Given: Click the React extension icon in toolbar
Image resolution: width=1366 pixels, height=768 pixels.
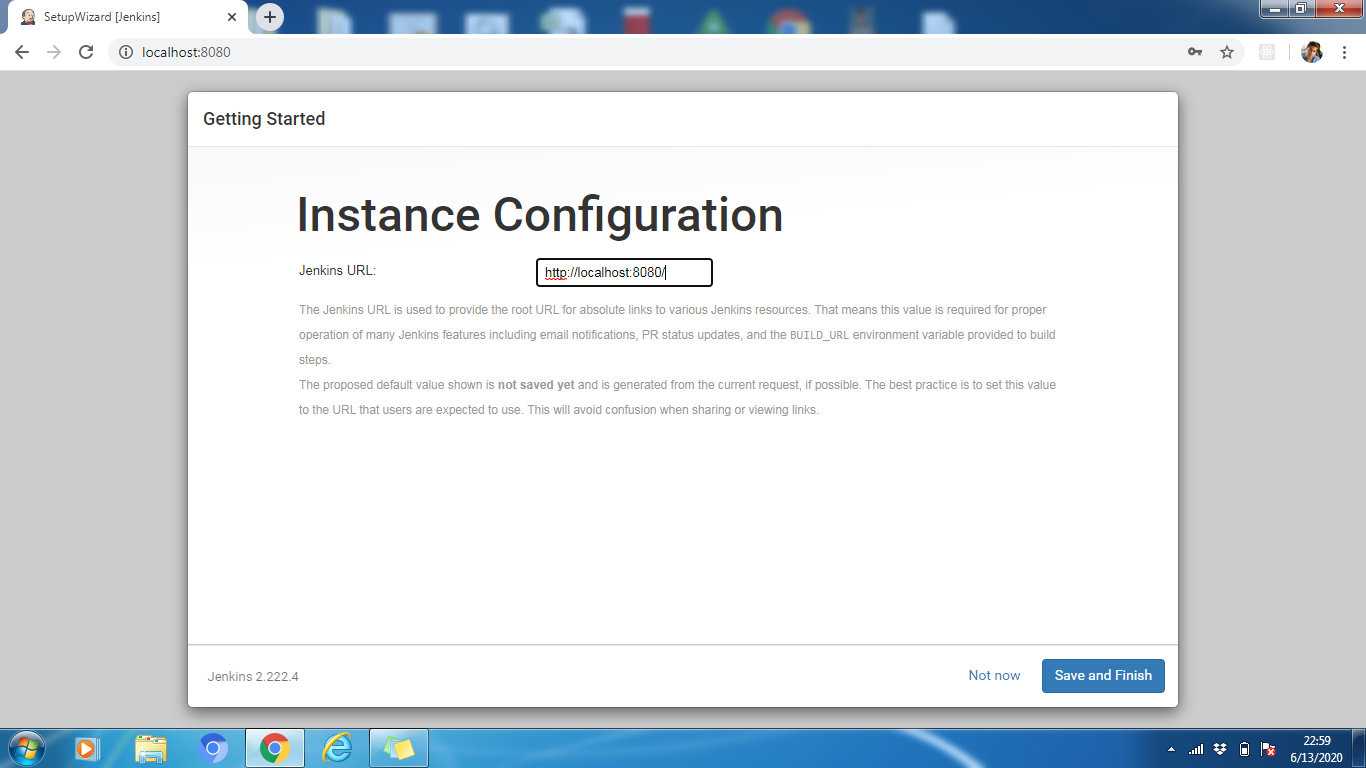Looking at the screenshot, I should point(1267,52).
